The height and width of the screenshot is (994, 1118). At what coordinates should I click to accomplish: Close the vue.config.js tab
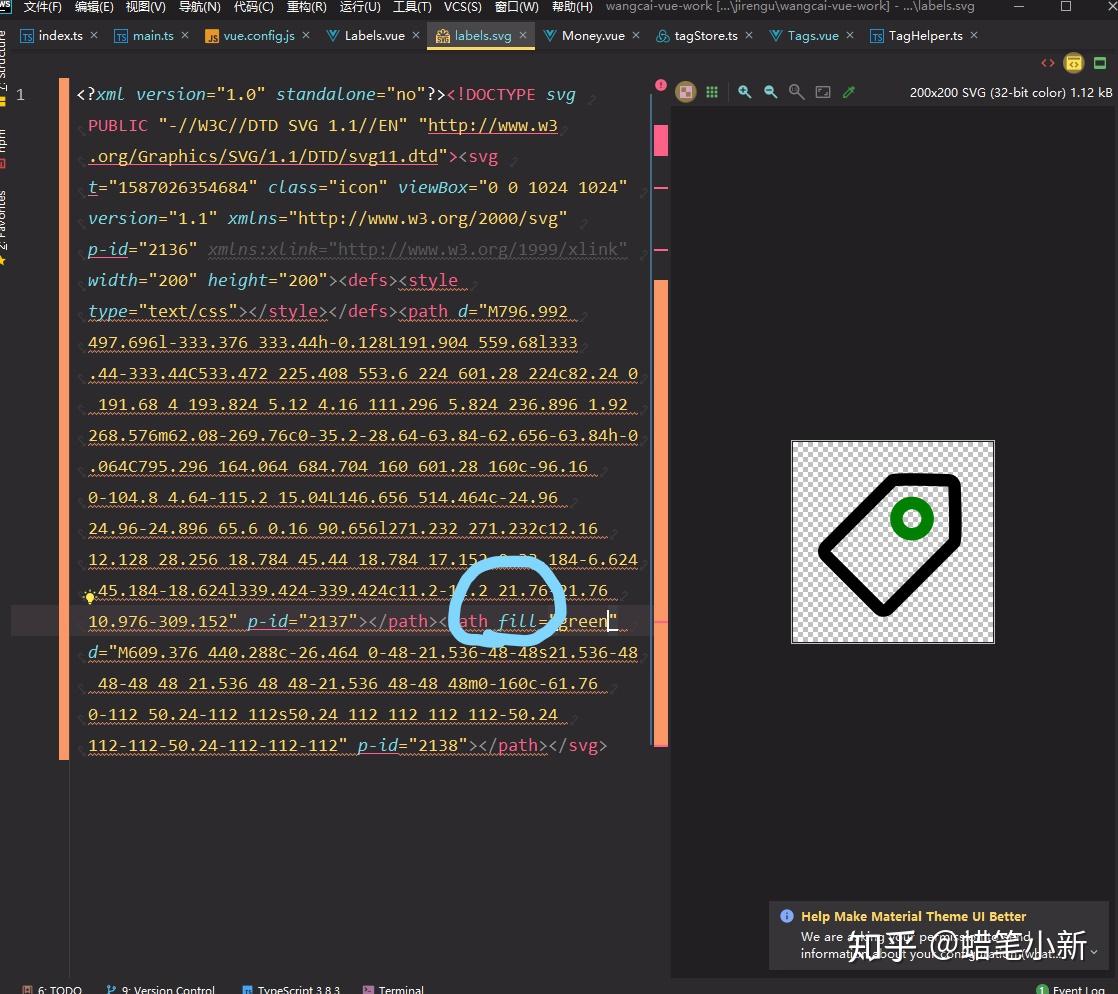pos(306,35)
